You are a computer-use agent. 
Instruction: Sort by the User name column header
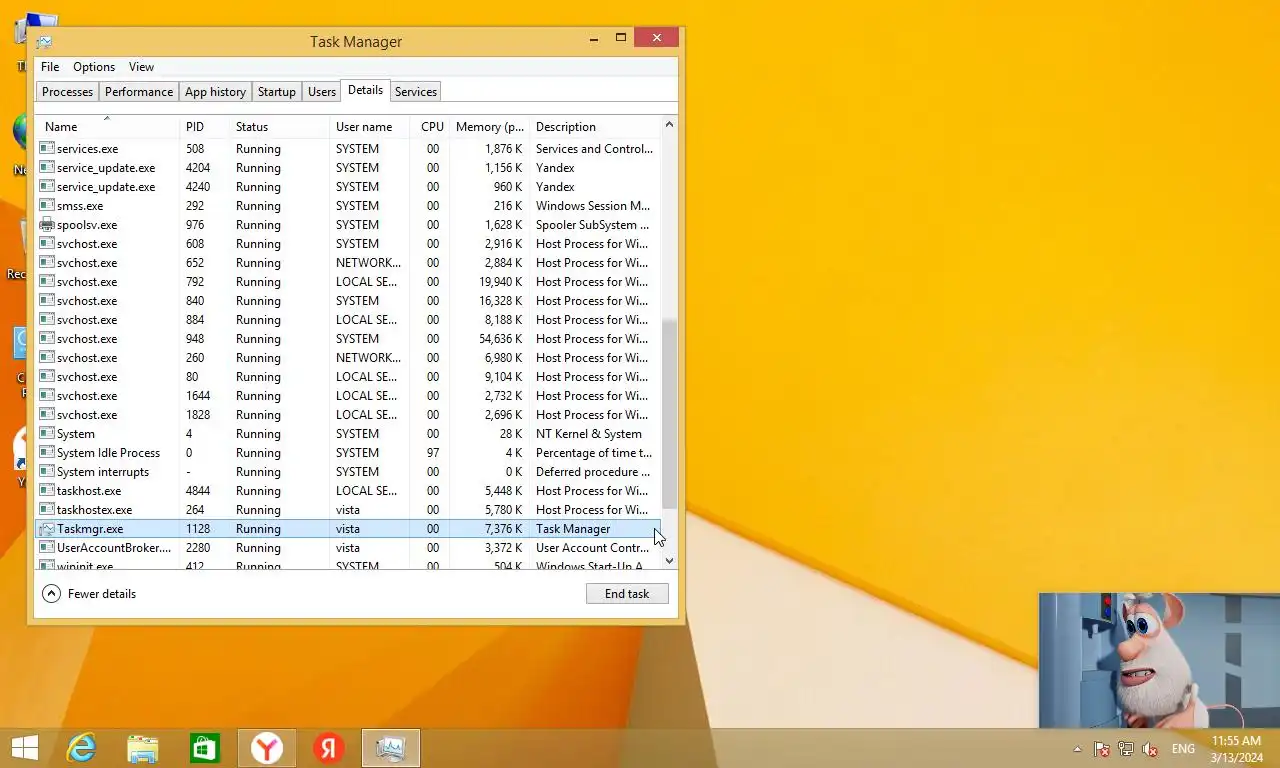[x=369, y=127]
